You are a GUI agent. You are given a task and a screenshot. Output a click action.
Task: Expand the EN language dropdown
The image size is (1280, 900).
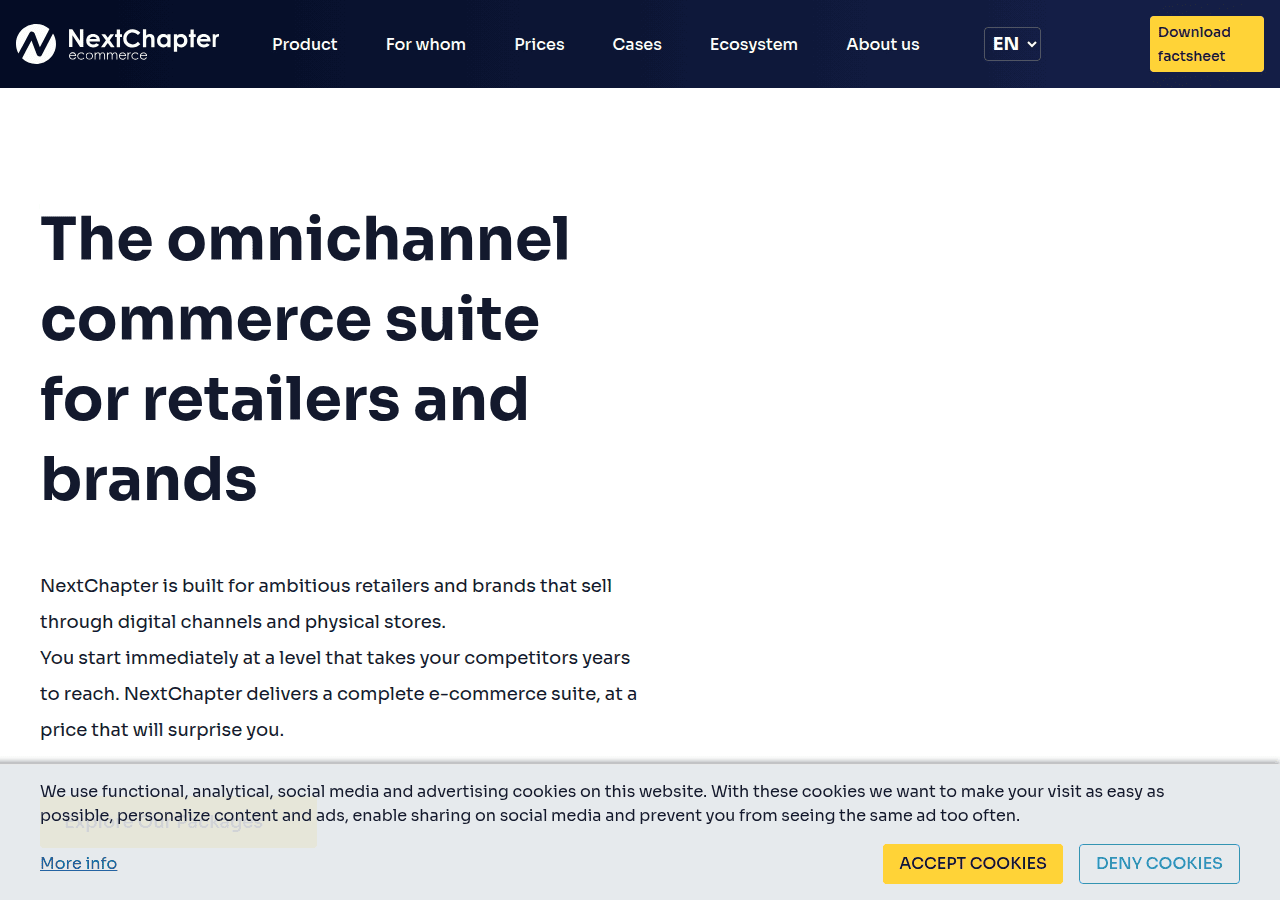[x=1012, y=44]
